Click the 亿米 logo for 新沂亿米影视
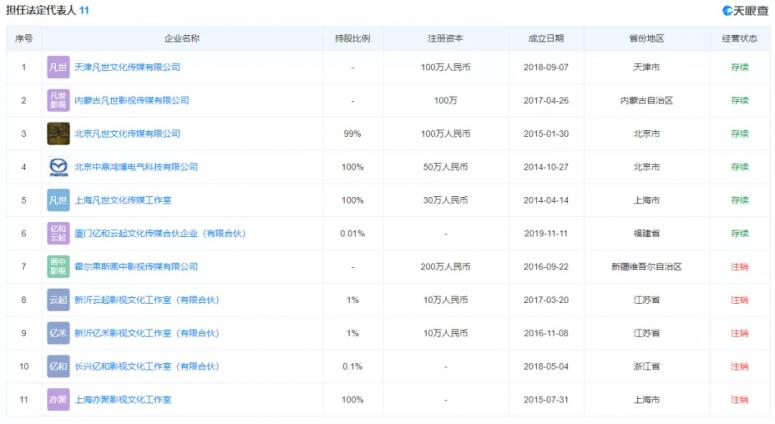The width and height of the screenshot is (775, 424). [x=58, y=333]
